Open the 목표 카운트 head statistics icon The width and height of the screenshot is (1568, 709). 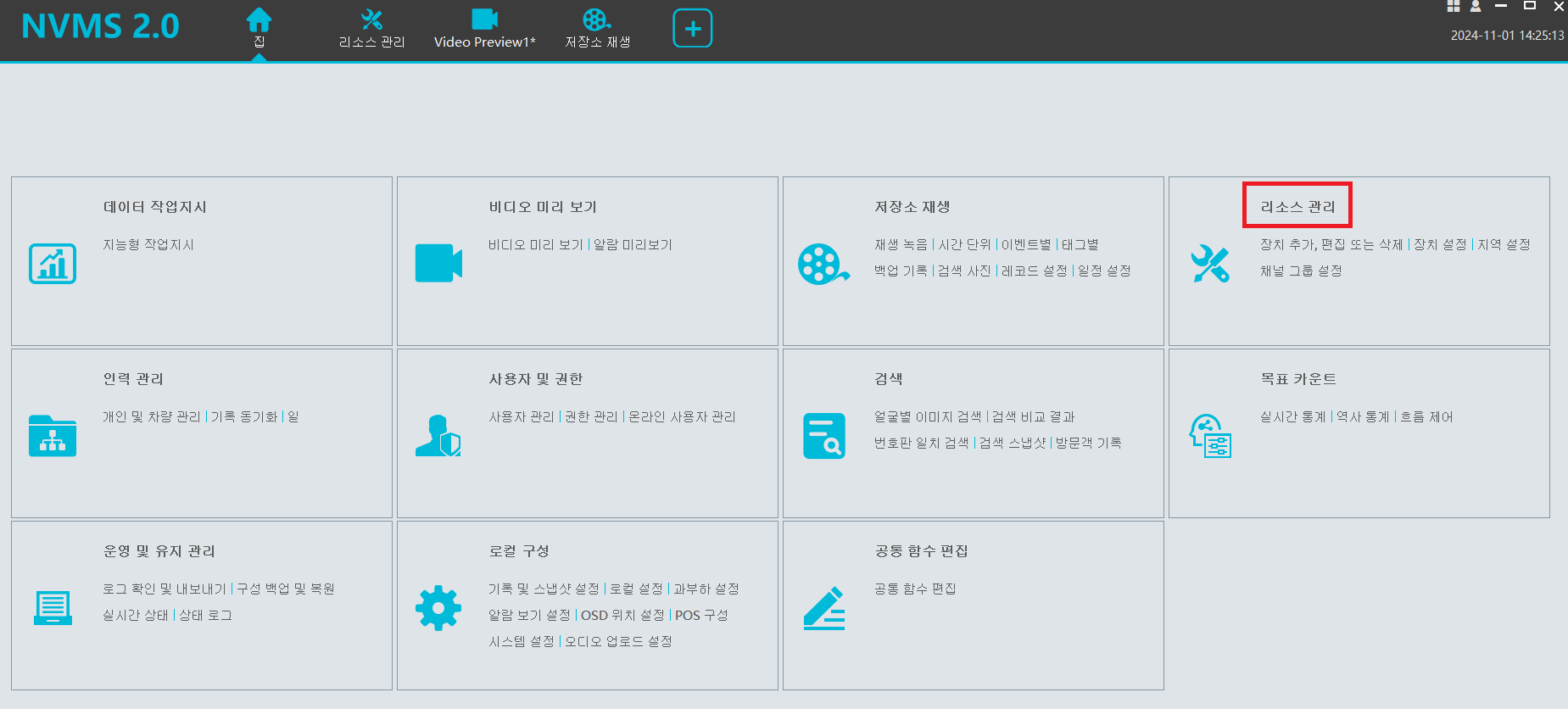click(x=1209, y=436)
